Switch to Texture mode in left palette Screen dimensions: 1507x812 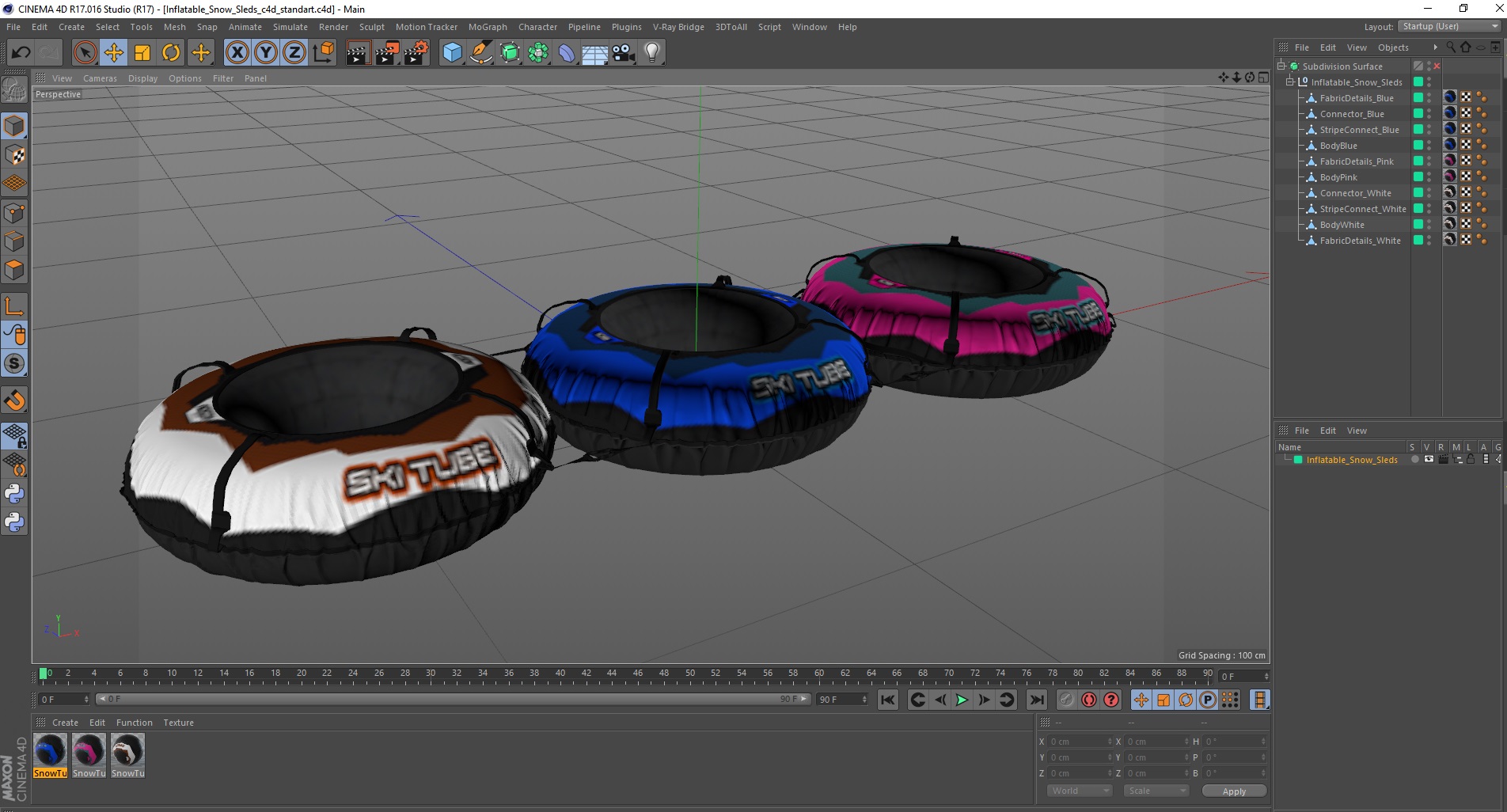[x=14, y=155]
